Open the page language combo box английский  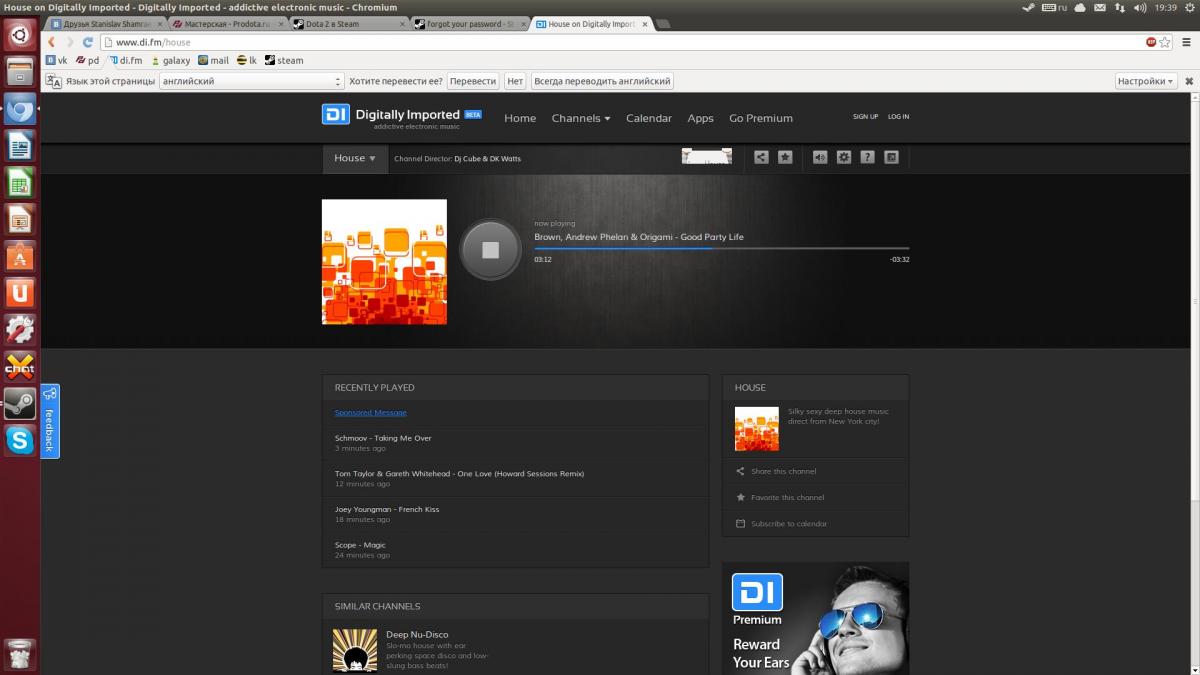(x=252, y=81)
